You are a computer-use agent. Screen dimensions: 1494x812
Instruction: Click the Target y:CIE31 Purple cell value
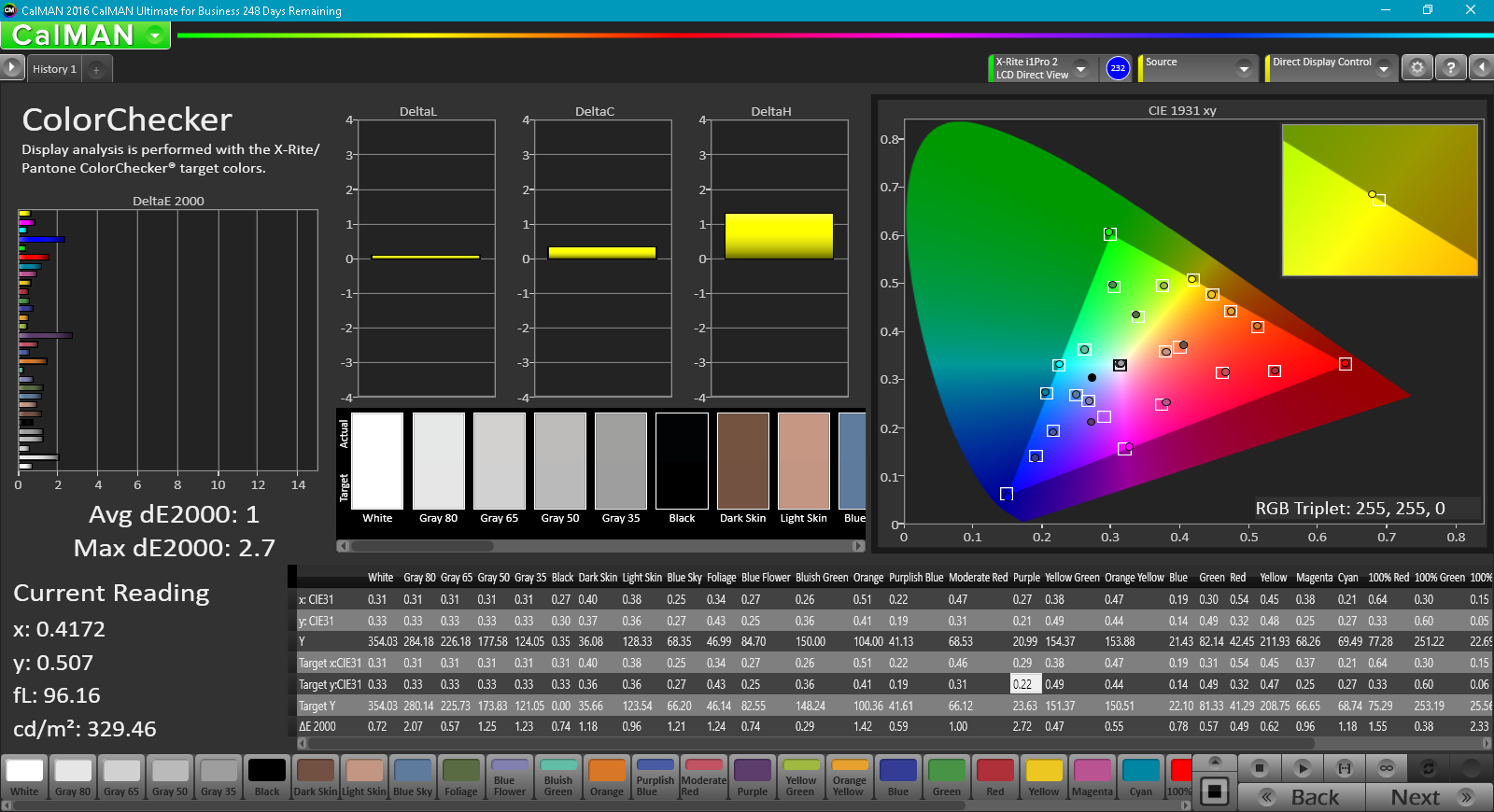[x=1024, y=684]
